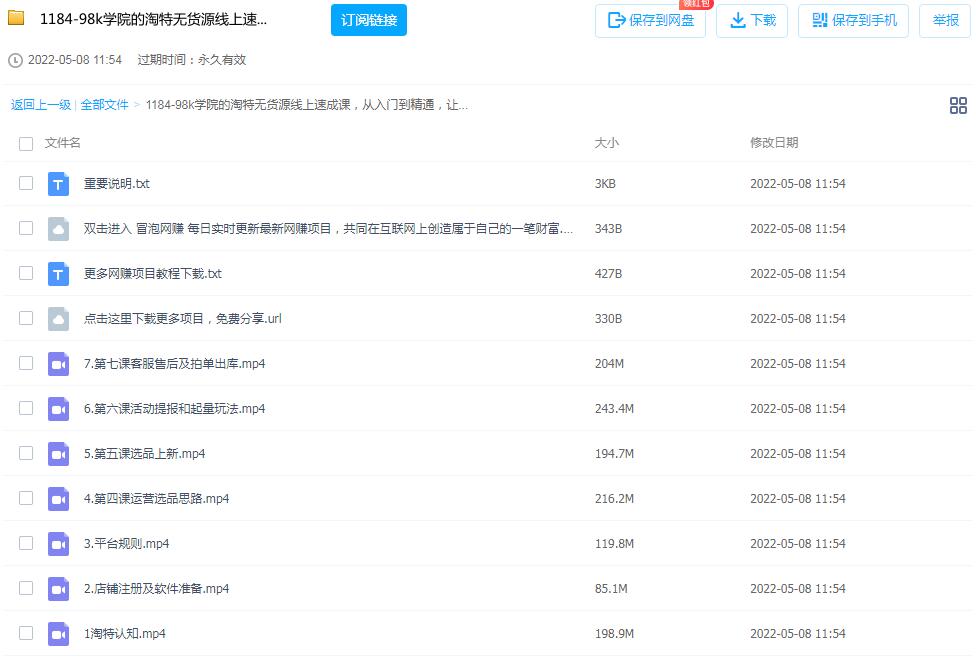Click 保存到网盘 button

[650, 21]
